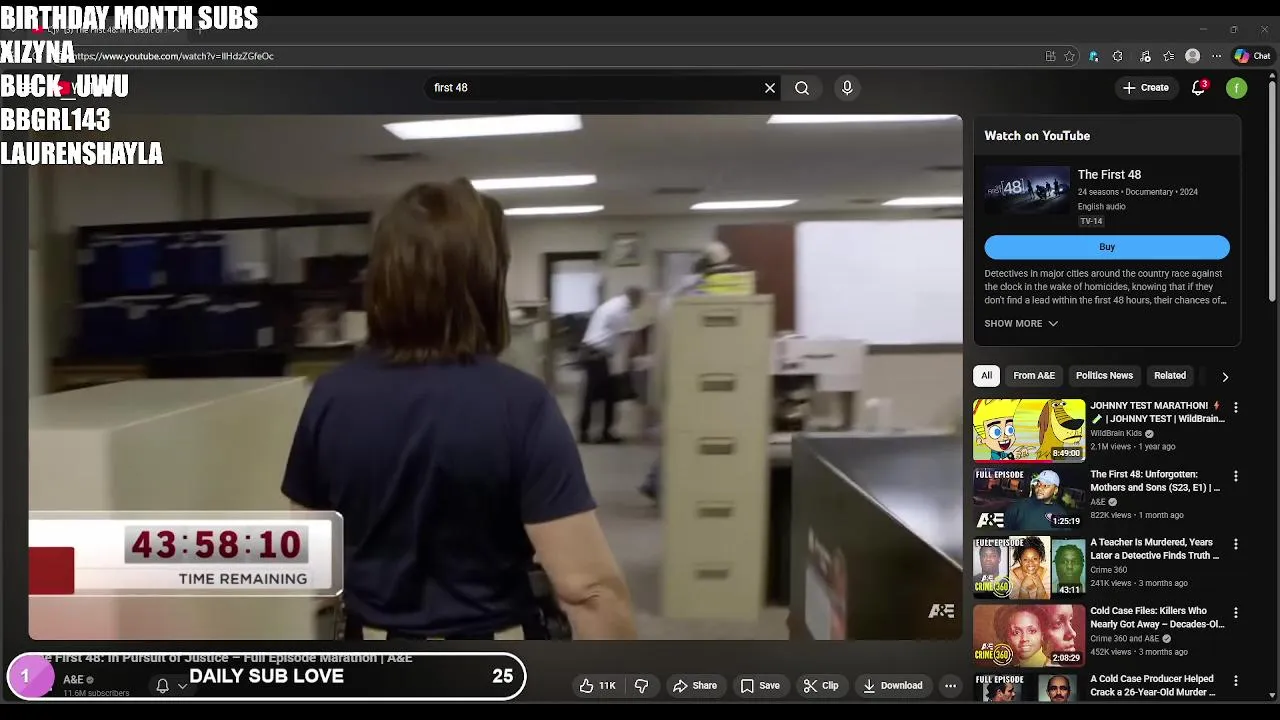Click A Teacher Is Murdered video title
This screenshot has width=1280, height=720.
point(1155,549)
